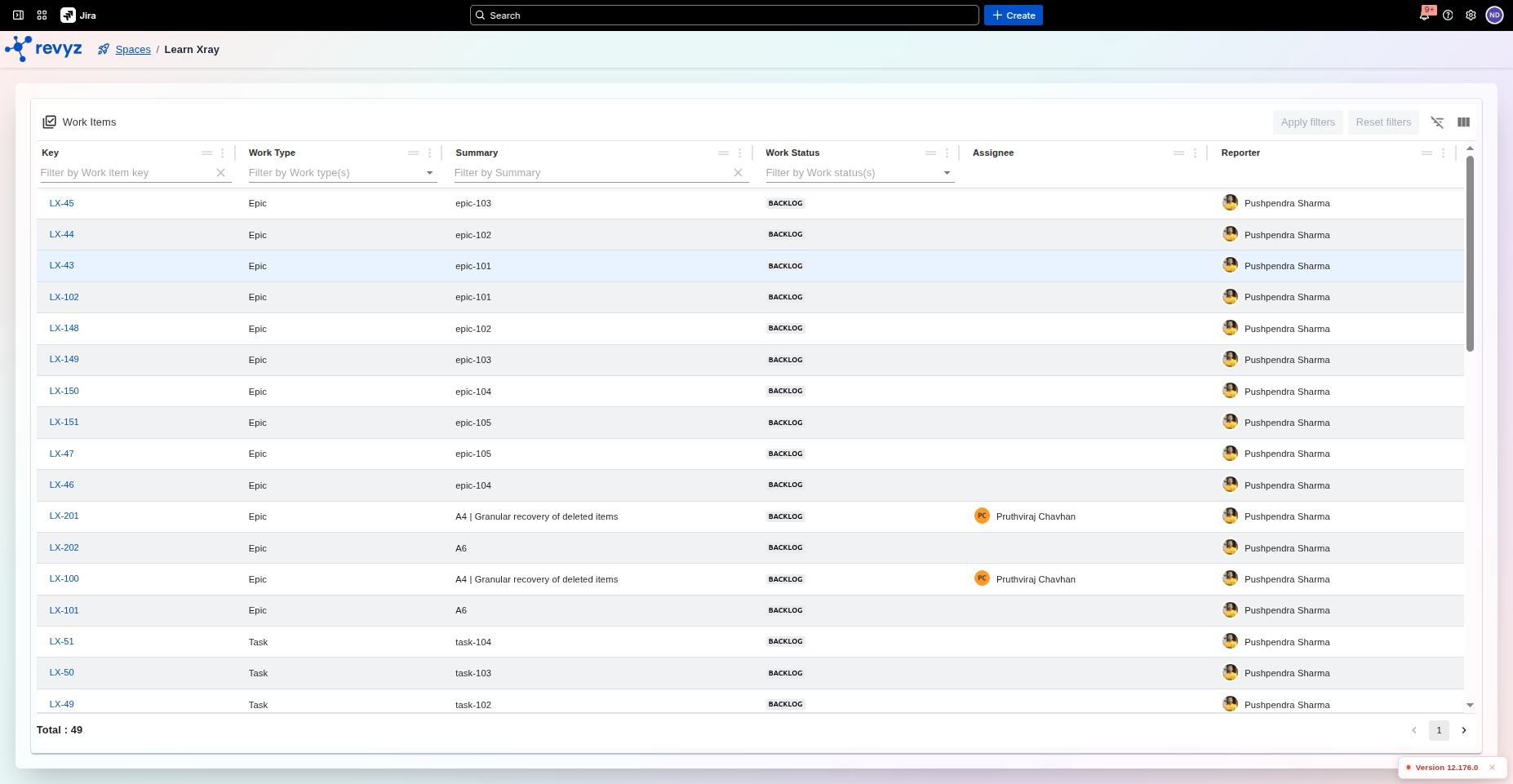Image resolution: width=1513 pixels, height=784 pixels.
Task: Open the Reporter column options menu
Action: 1443,153
